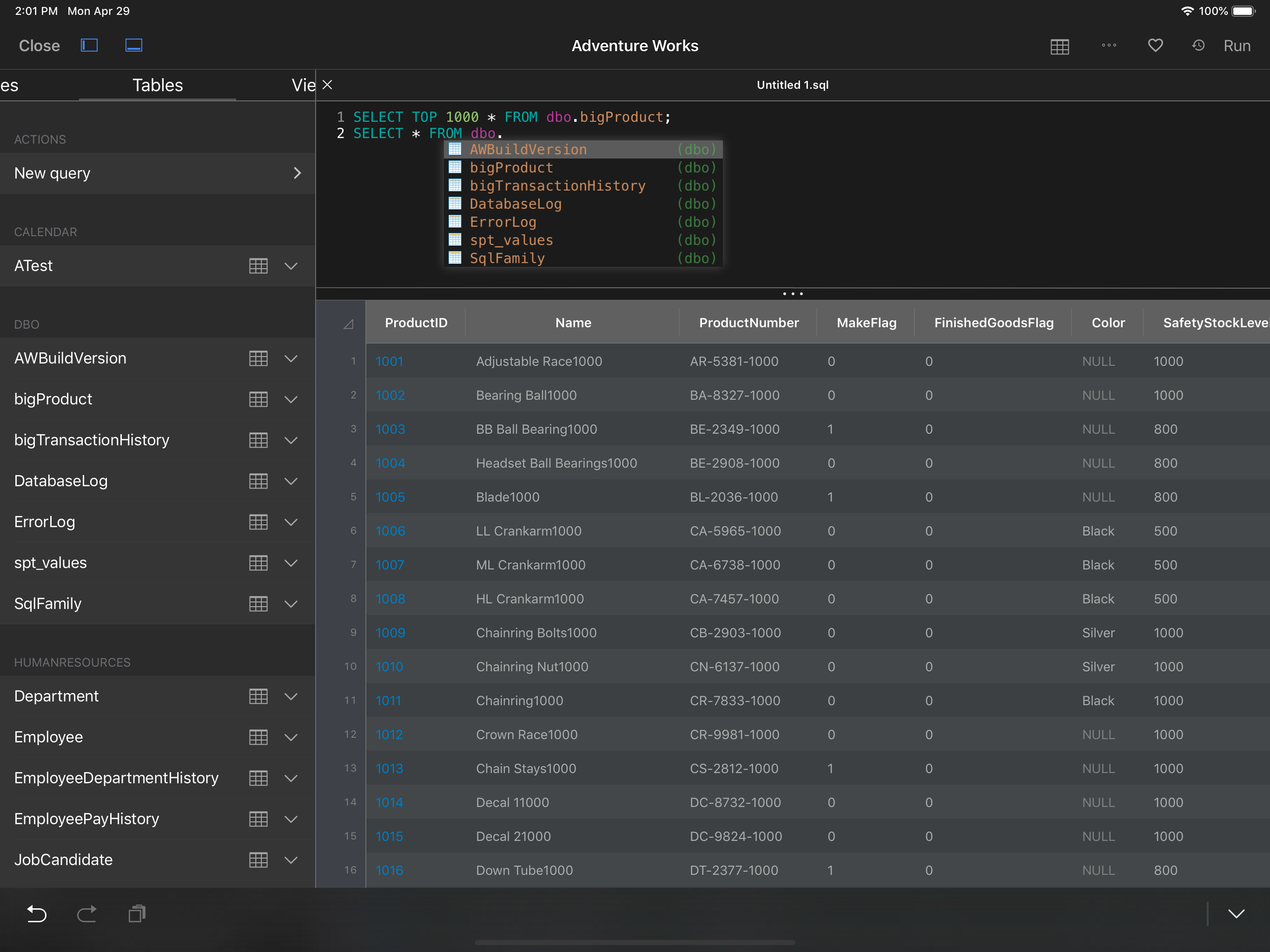
Task: Click the results grid icon in top bar
Action: coord(1059,46)
